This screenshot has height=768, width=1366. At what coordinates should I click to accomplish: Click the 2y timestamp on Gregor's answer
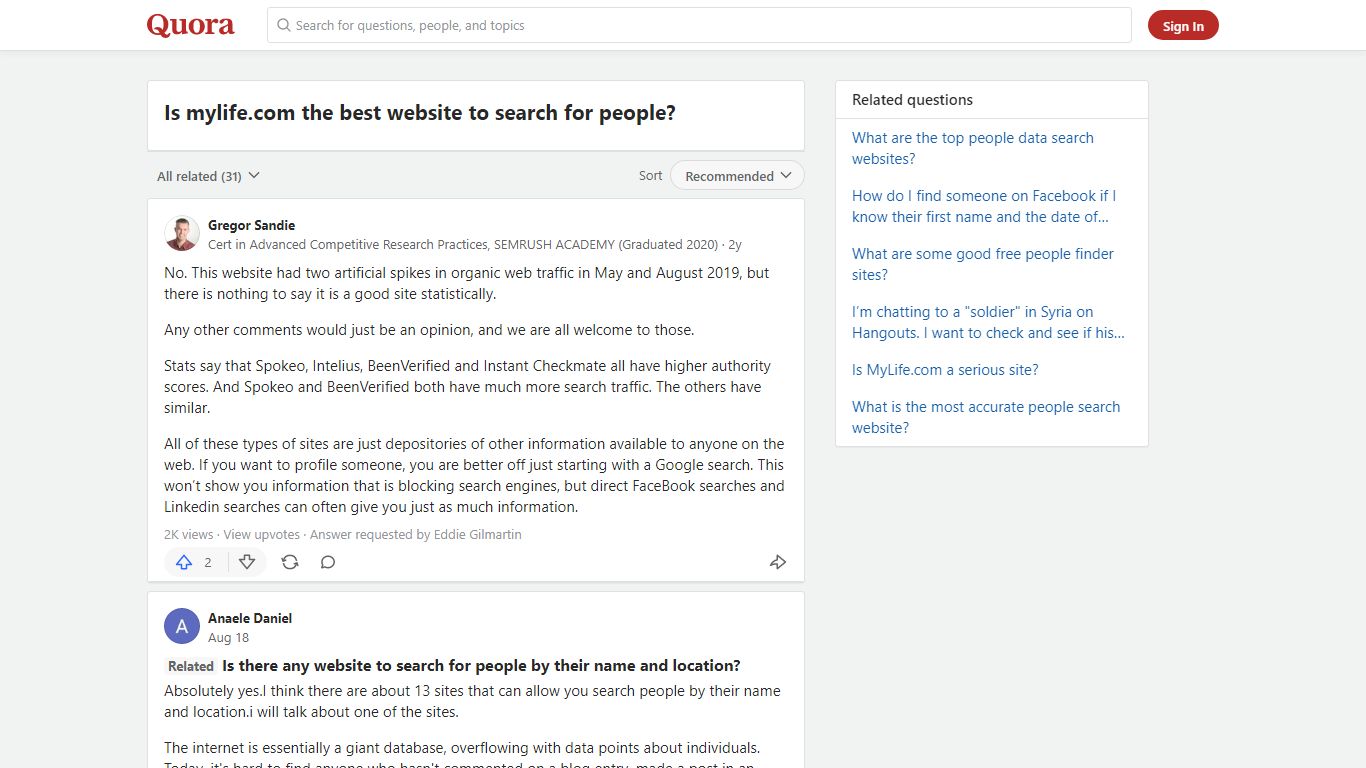(735, 245)
